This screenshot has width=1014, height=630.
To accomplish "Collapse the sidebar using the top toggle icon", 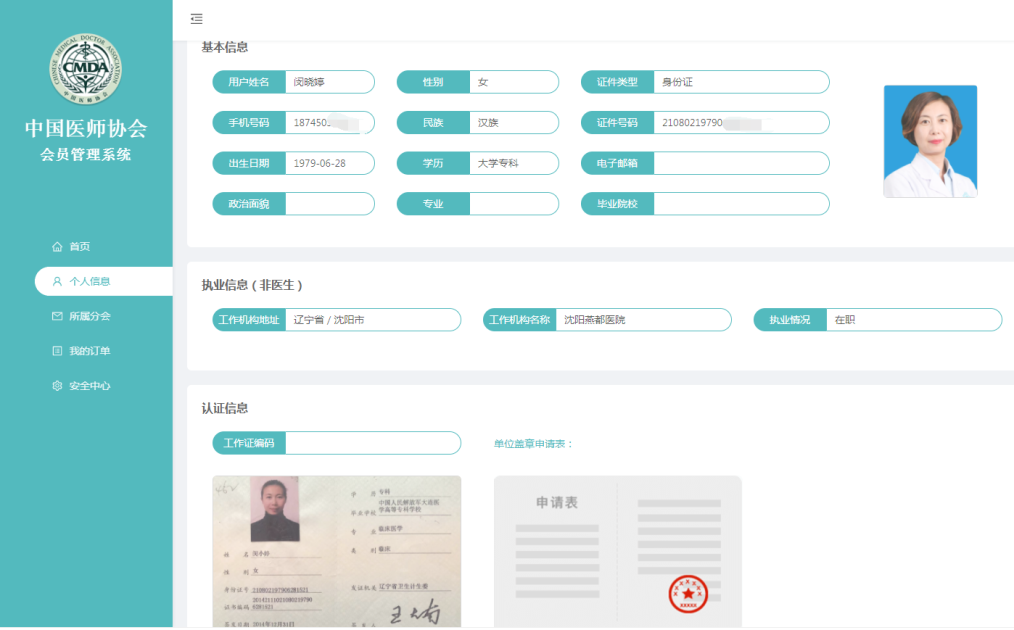I will tap(197, 18).
